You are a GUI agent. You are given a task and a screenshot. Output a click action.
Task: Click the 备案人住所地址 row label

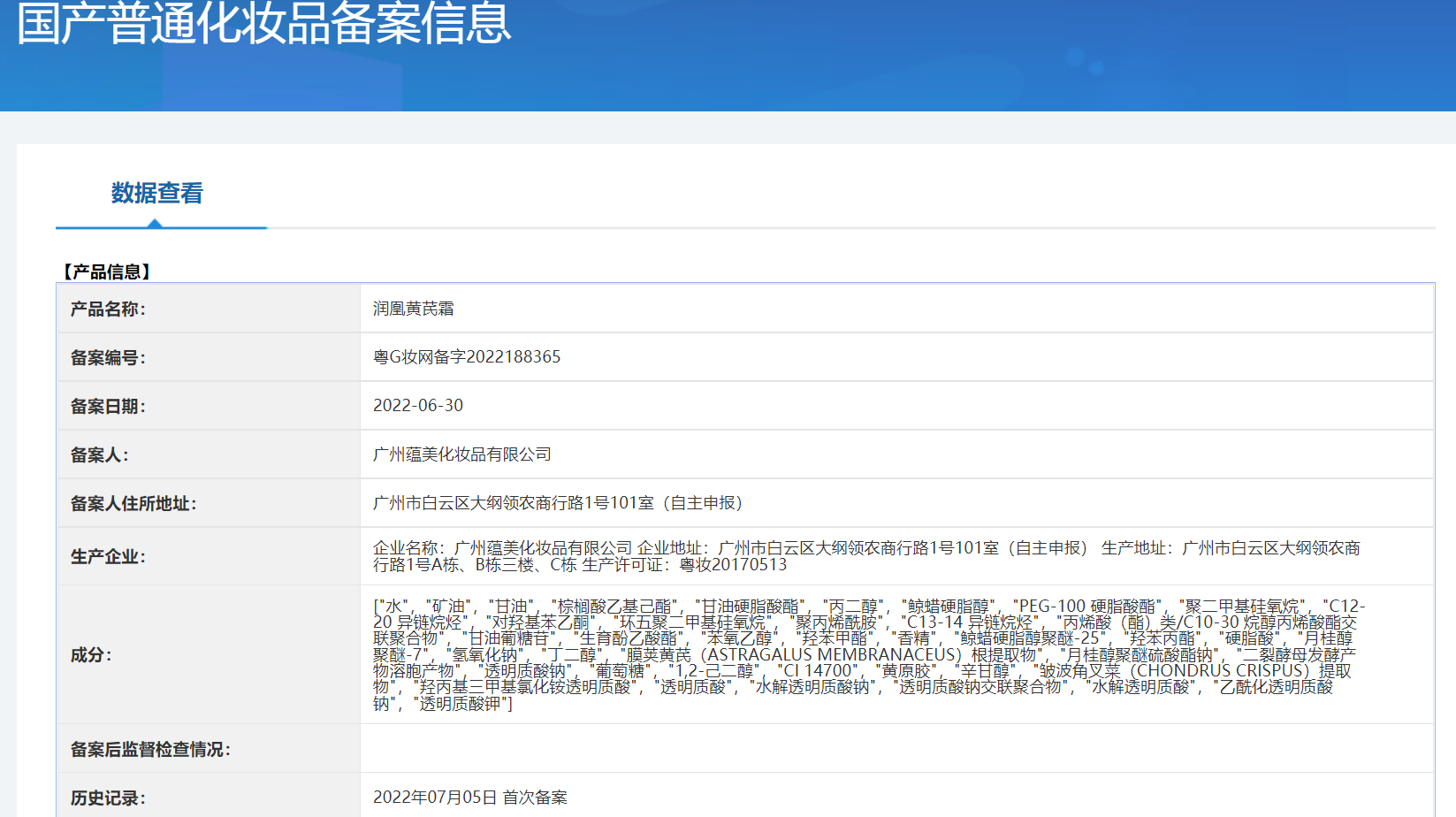(133, 503)
